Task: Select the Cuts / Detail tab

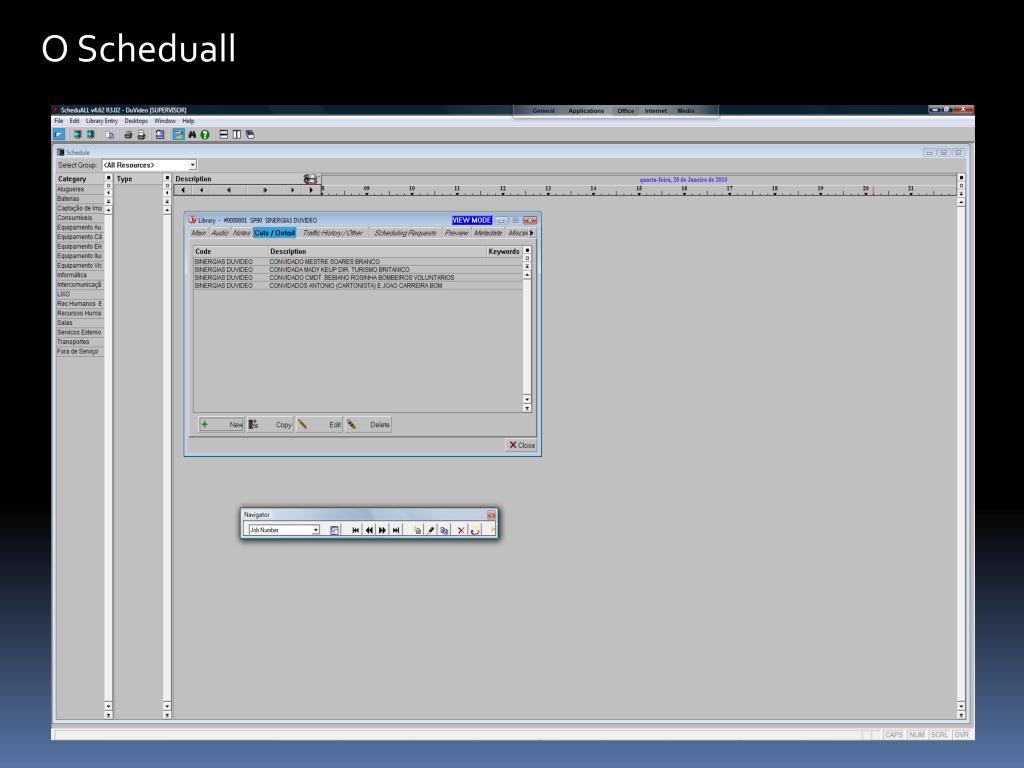Action: click(x=274, y=233)
